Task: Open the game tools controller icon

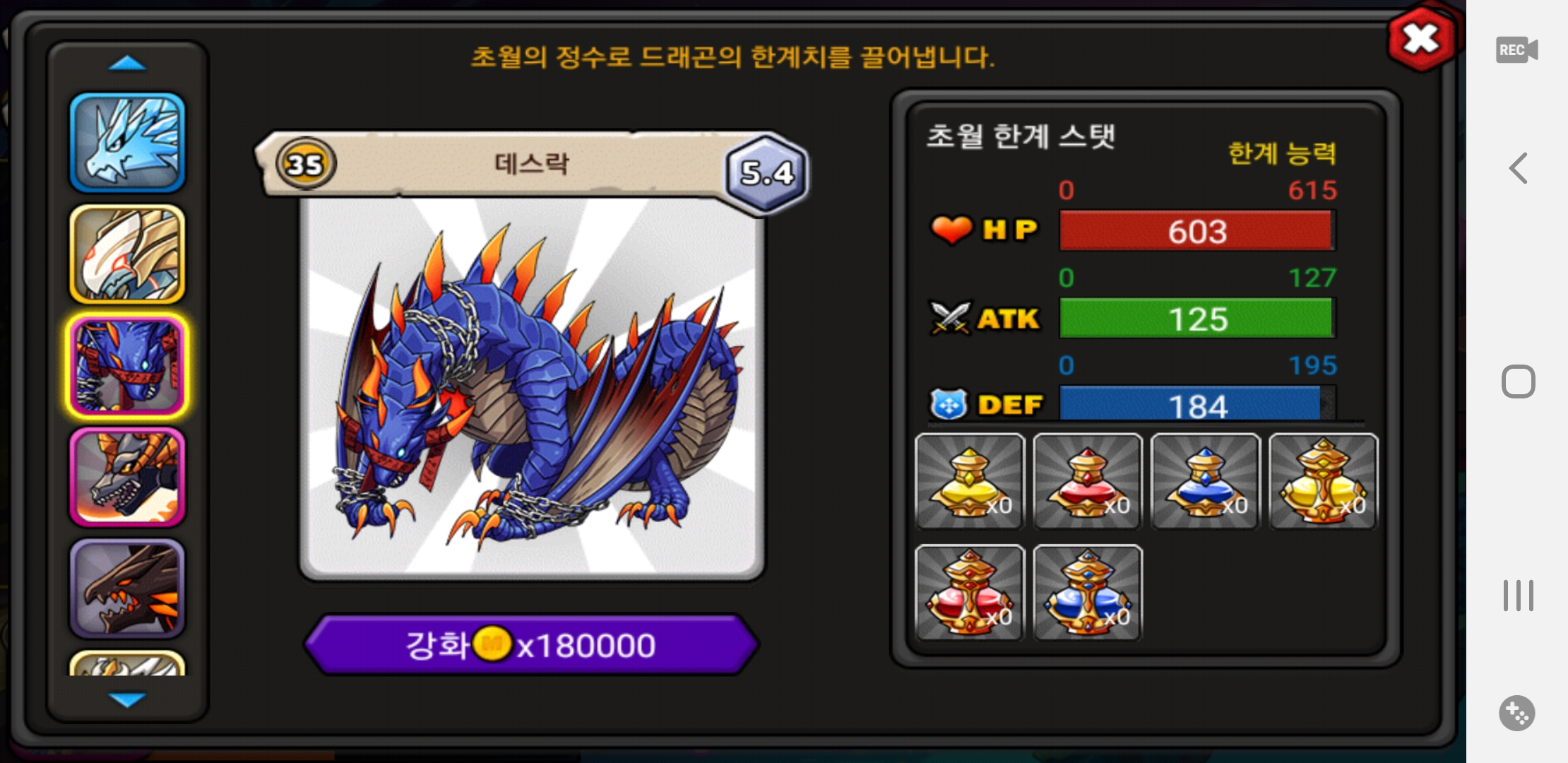Action: click(x=1517, y=714)
